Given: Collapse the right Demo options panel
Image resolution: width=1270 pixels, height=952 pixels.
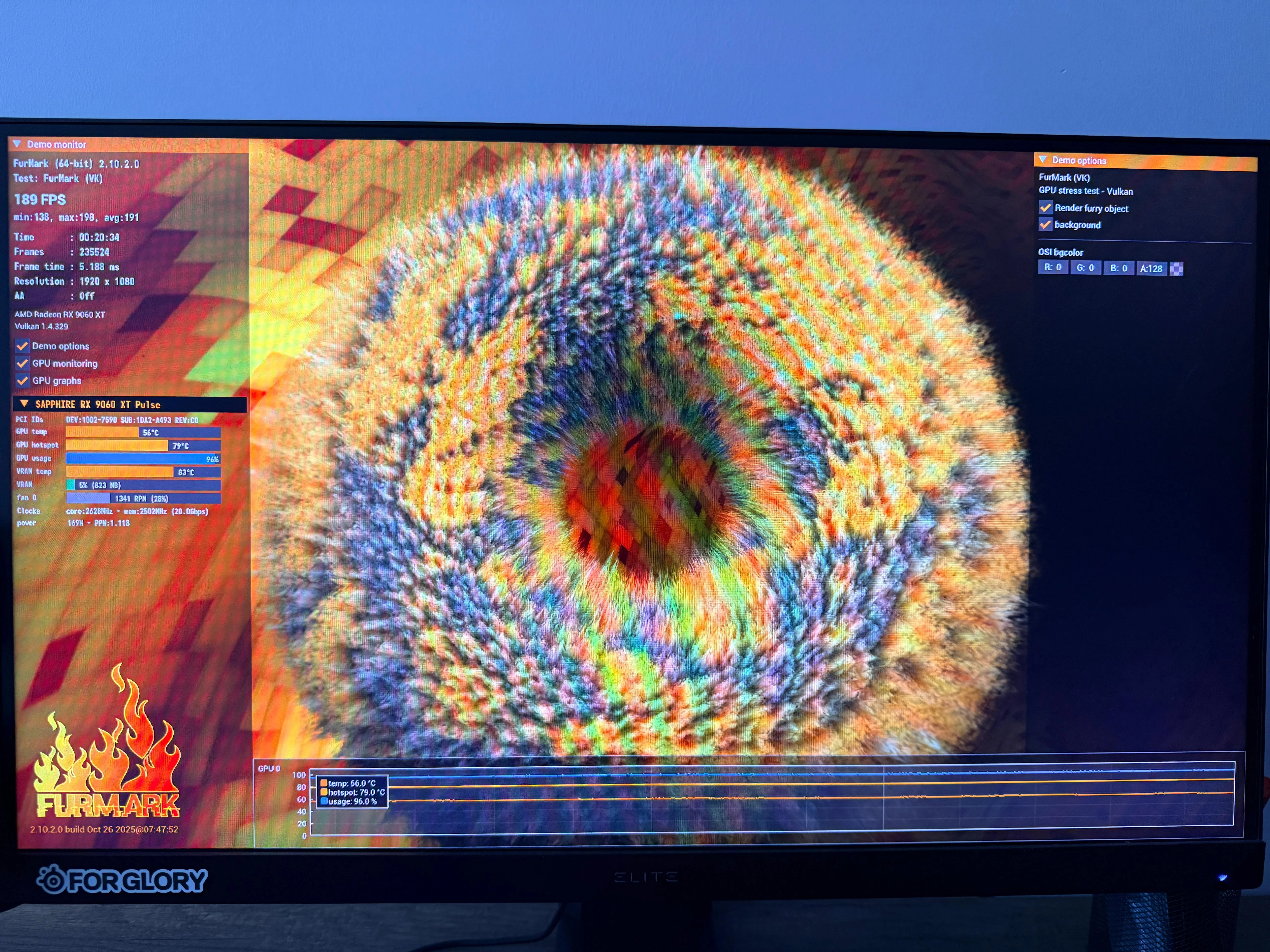Looking at the screenshot, I should pyautogui.click(x=1043, y=159).
